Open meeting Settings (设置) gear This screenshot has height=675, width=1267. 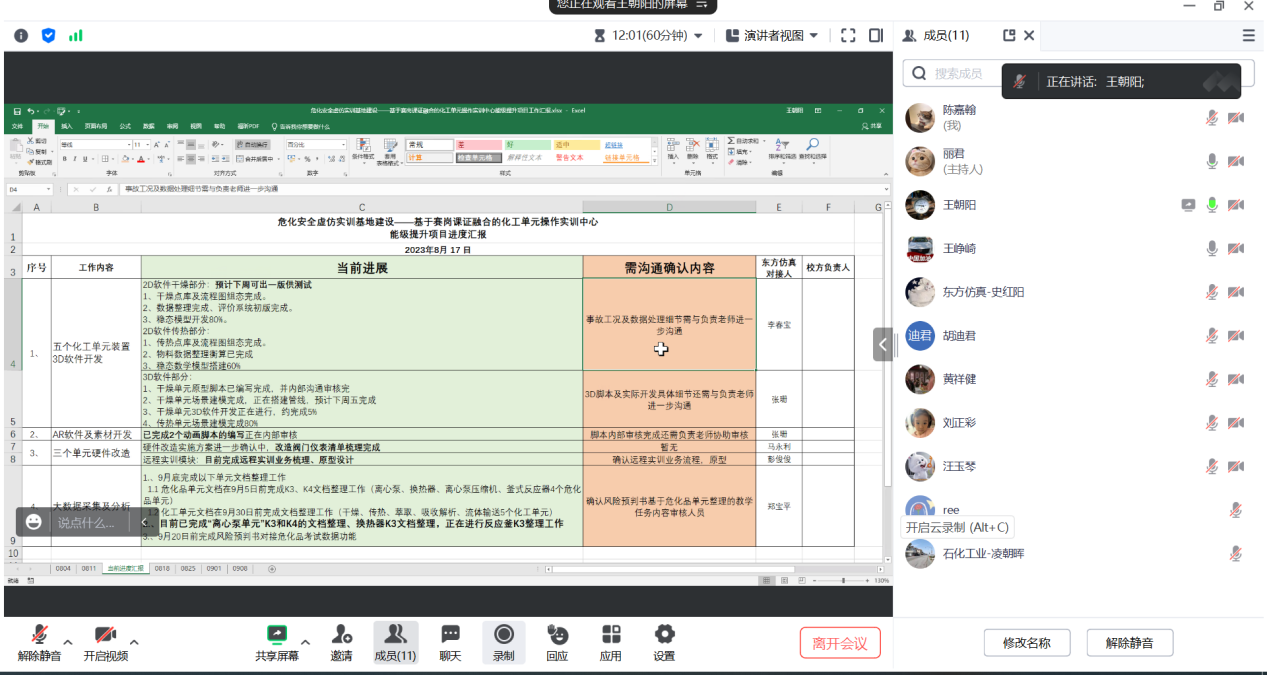pos(664,642)
